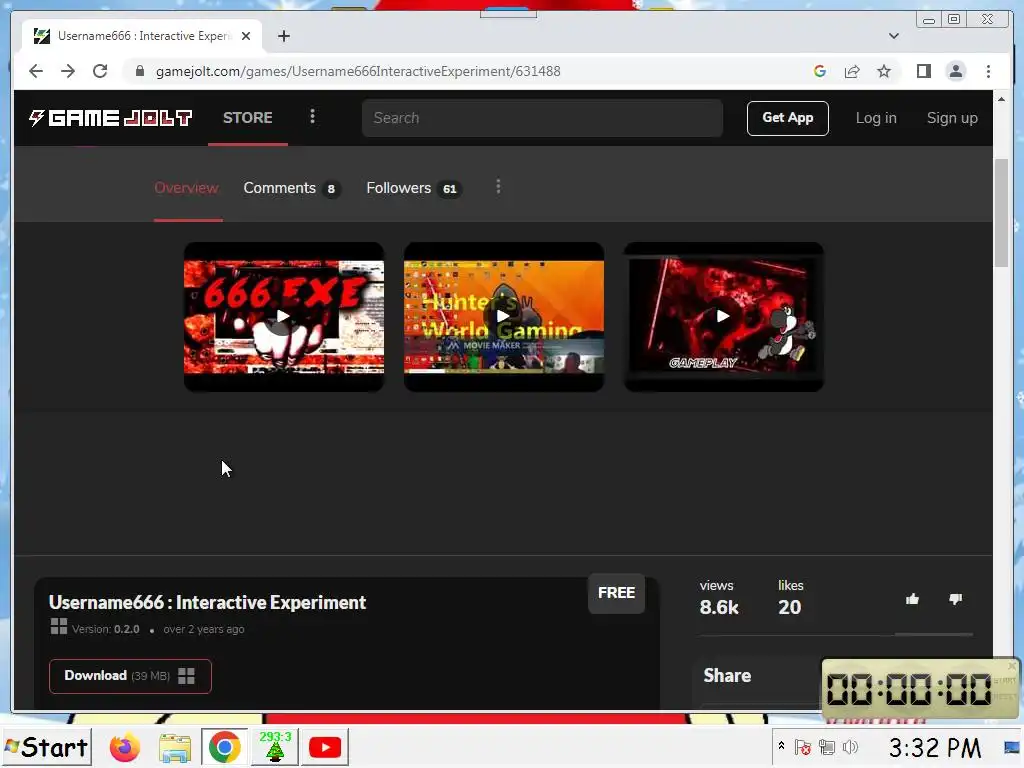Open YouTube from the taskbar
1024x768 pixels.
325,747
